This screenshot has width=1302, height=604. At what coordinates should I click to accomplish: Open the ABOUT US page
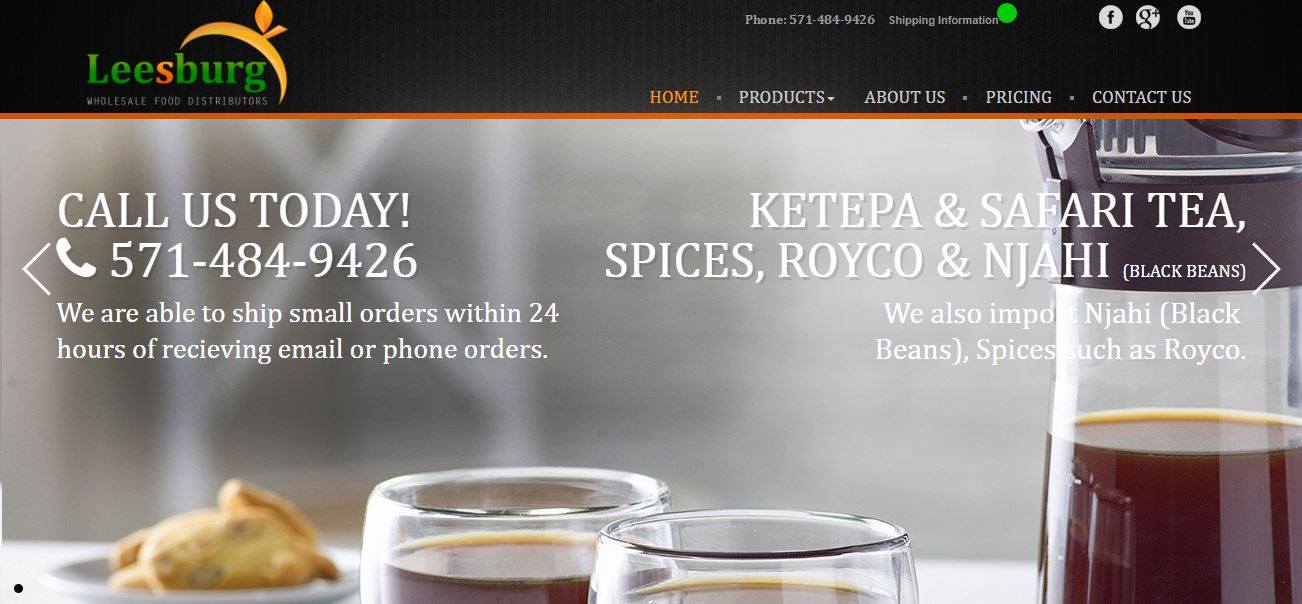[905, 97]
